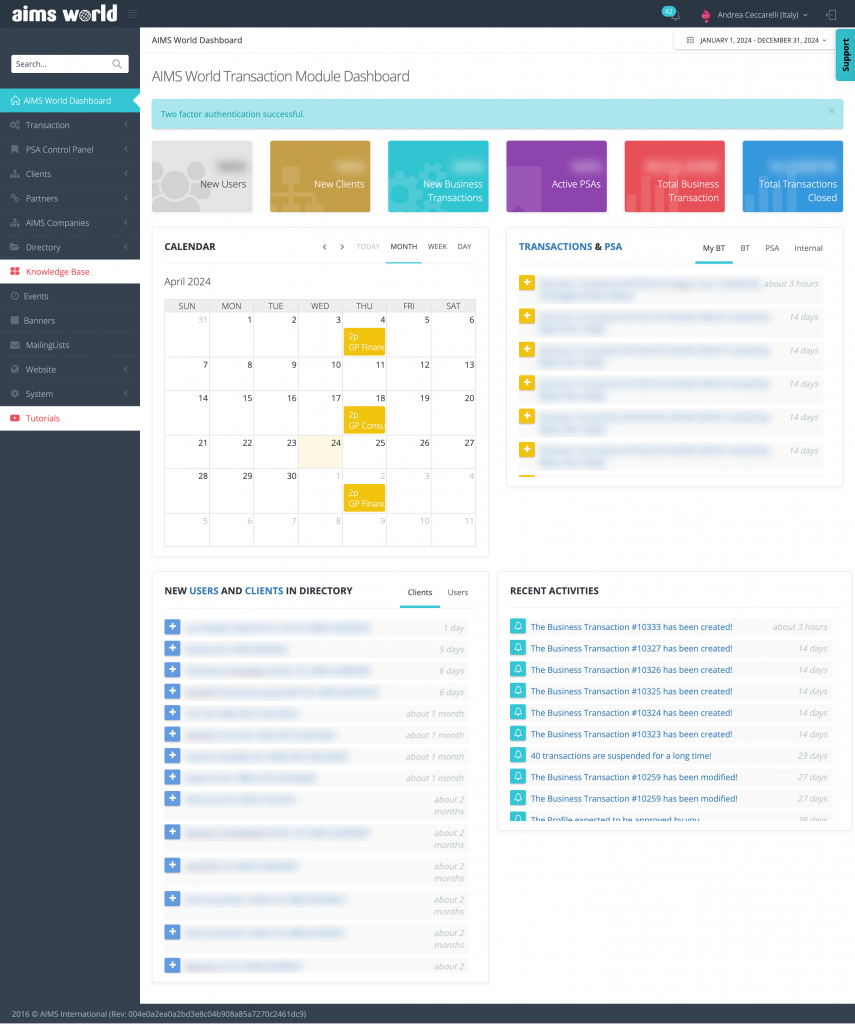Open the New Business Transactions card
855x1024 pixels.
point(438,176)
